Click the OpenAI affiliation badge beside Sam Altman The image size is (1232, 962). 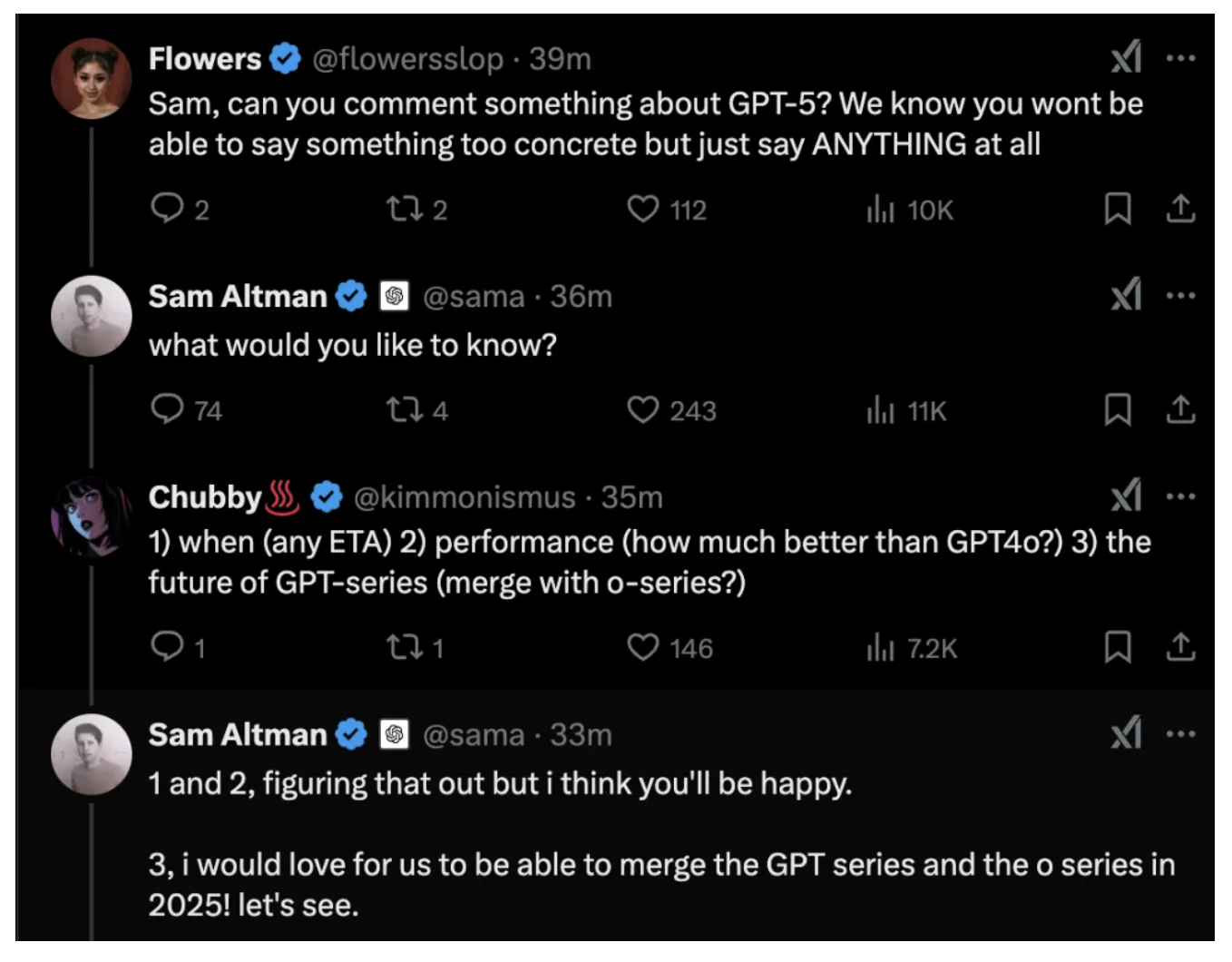(394, 296)
